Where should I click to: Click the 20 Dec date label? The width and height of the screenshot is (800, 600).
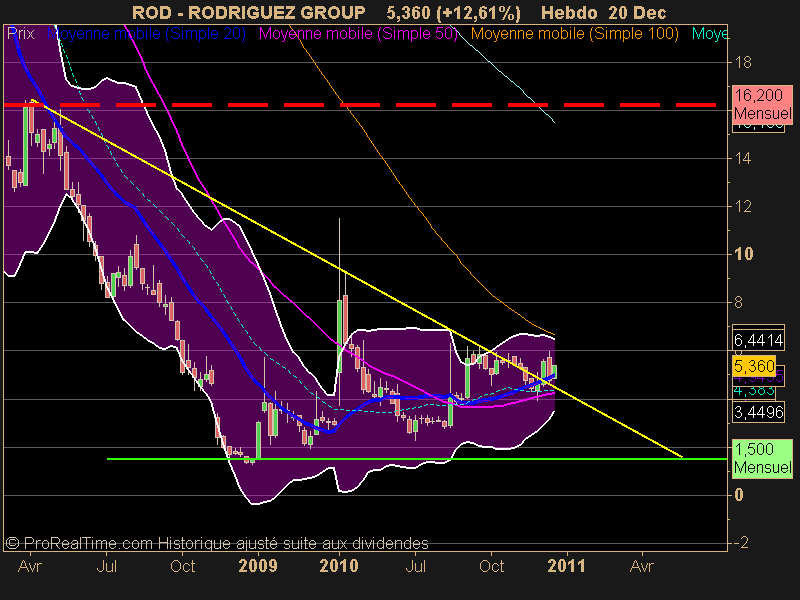click(637, 12)
